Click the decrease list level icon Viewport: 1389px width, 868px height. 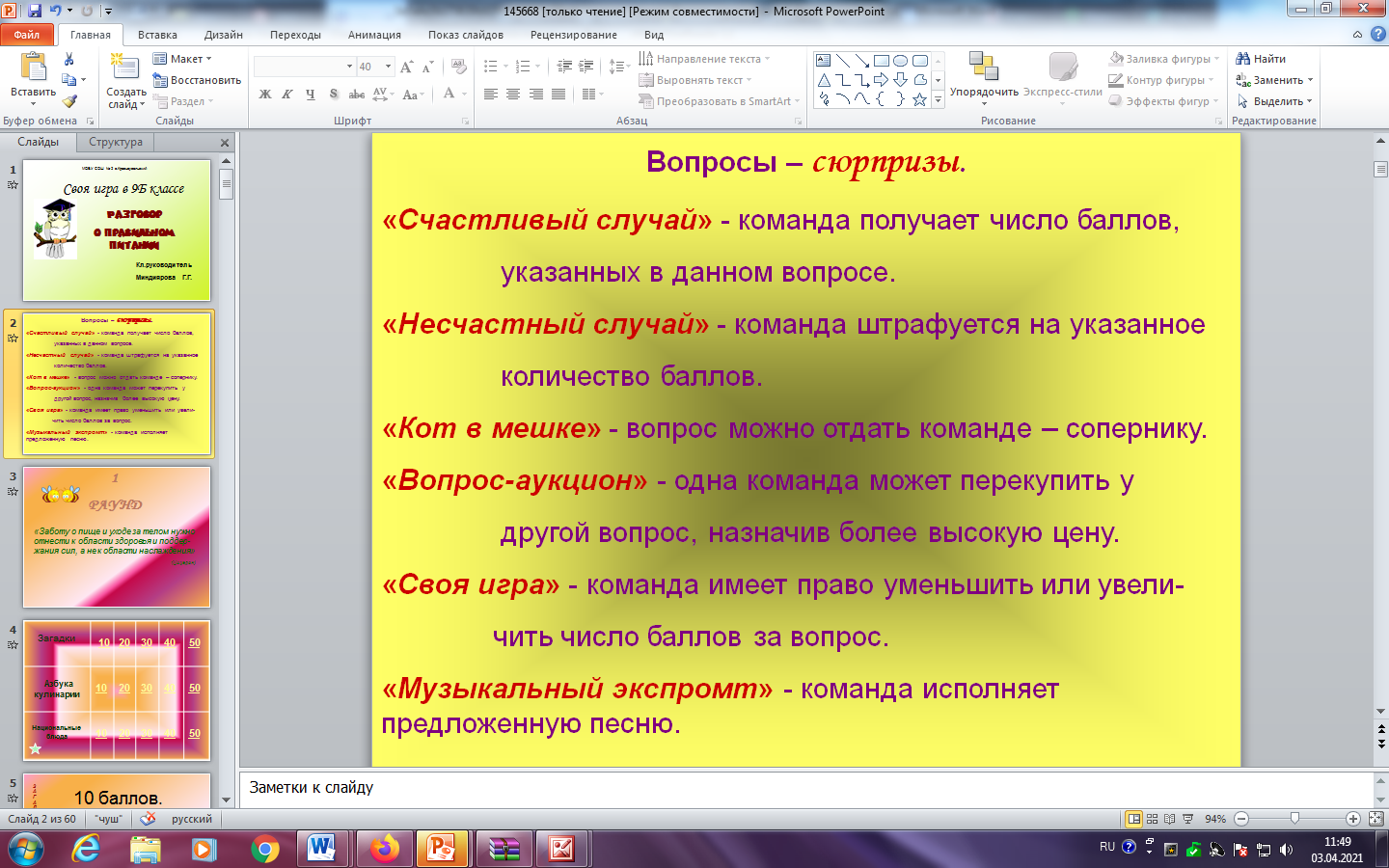point(564,67)
